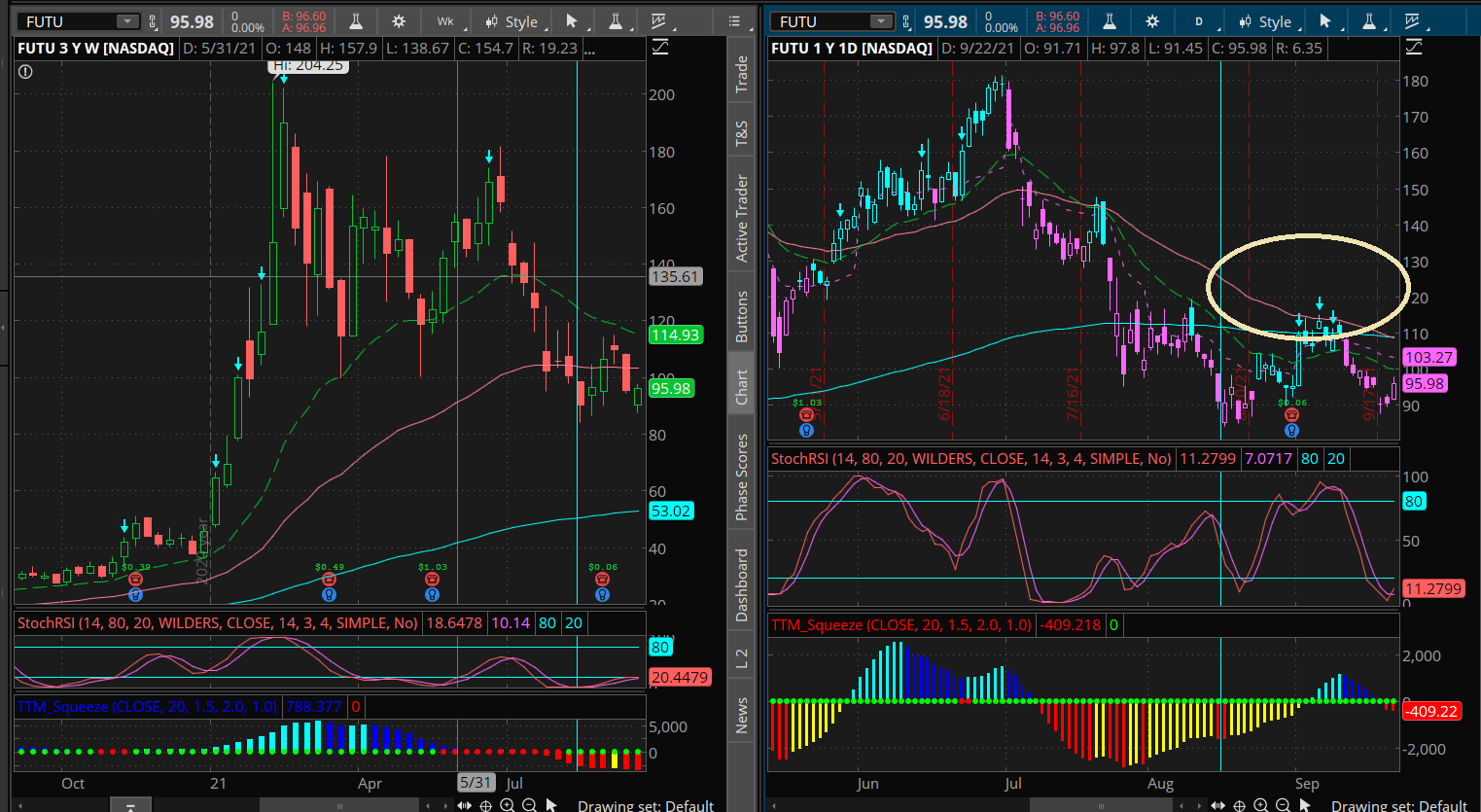Open Studies flask icon in left chart toolbar
The width and height of the screenshot is (1481, 812).
coord(356,21)
